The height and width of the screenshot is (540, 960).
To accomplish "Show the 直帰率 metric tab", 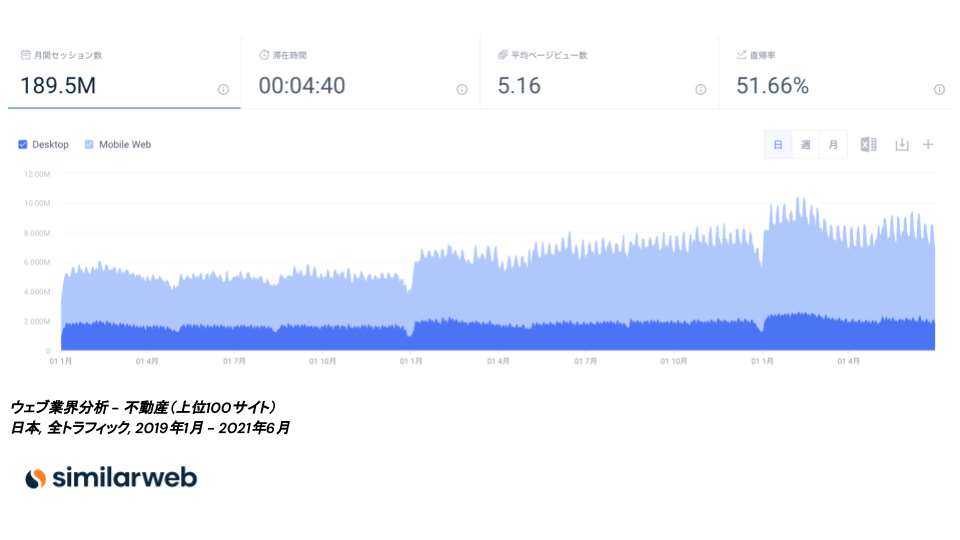I will [x=837, y=73].
